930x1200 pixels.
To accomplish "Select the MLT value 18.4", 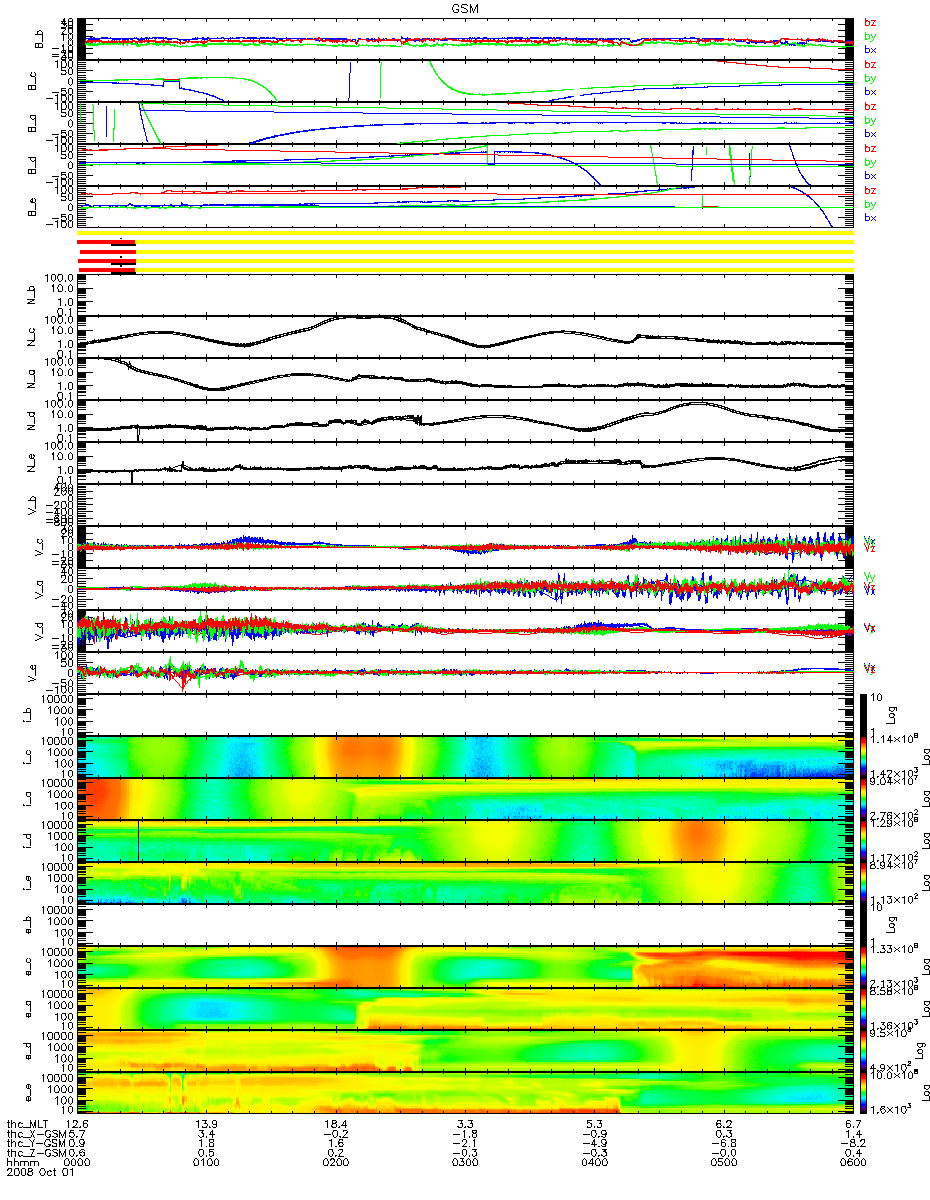I will (336, 1125).
